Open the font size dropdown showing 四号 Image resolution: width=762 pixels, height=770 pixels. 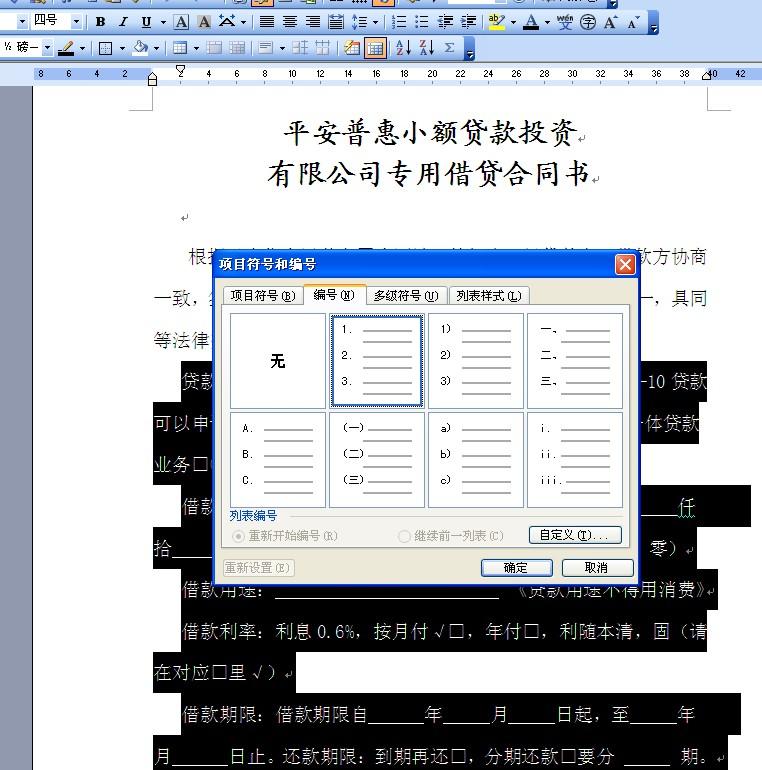76,22
